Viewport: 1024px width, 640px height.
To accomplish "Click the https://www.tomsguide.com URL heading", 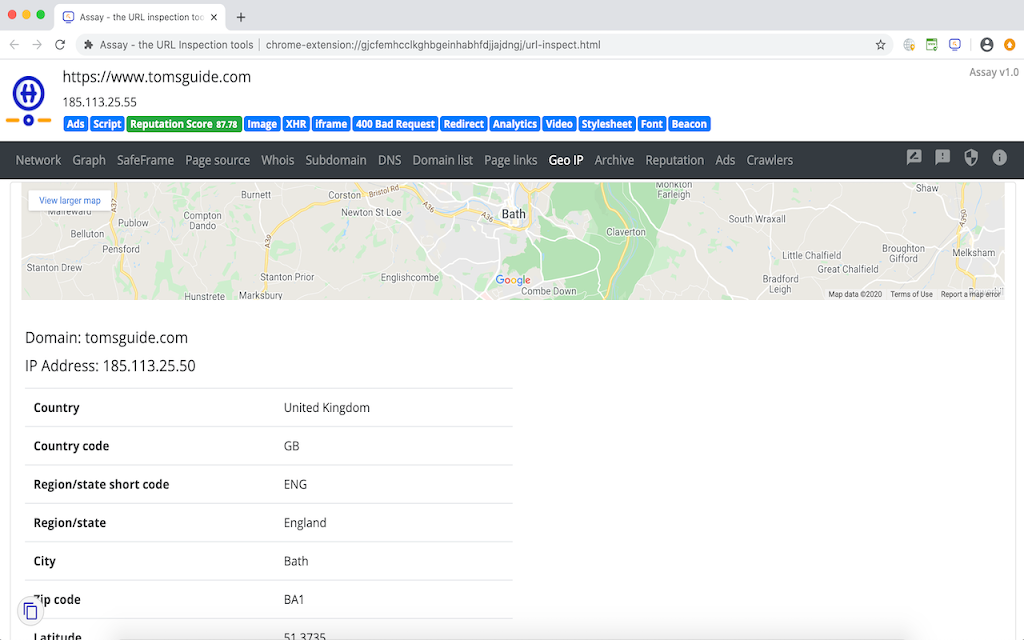I will [x=157, y=77].
